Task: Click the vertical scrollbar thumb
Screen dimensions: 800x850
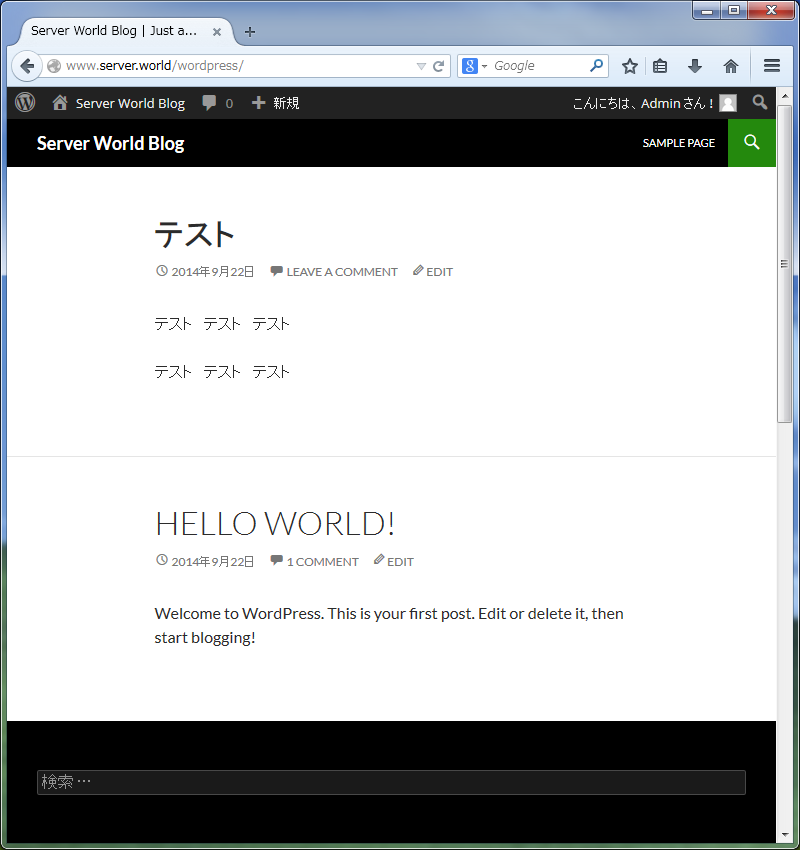Action: (784, 263)
